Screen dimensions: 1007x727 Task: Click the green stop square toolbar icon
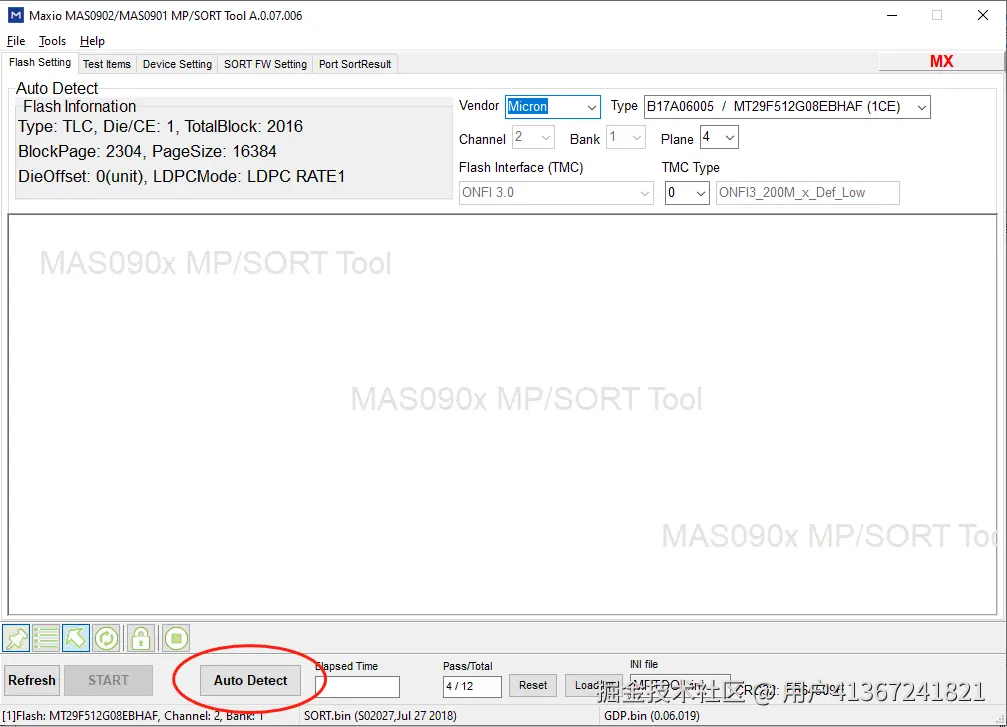click(x=176, y=638)
